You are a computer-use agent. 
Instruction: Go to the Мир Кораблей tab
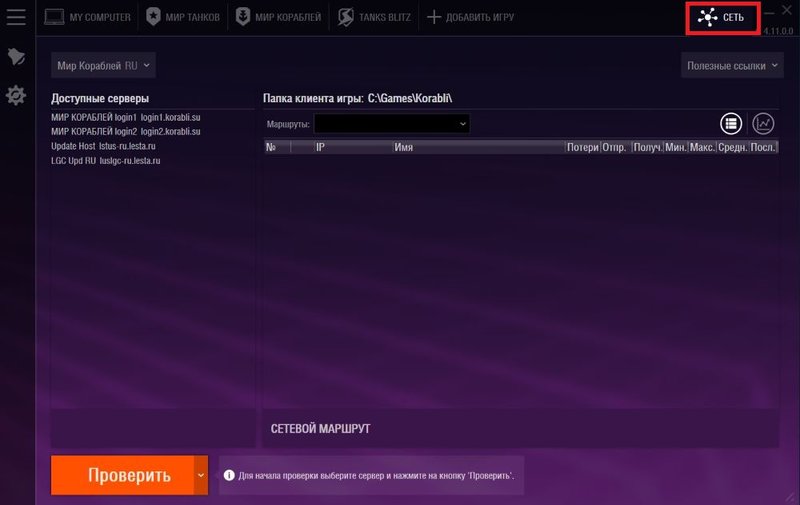[x=278, y=17]
